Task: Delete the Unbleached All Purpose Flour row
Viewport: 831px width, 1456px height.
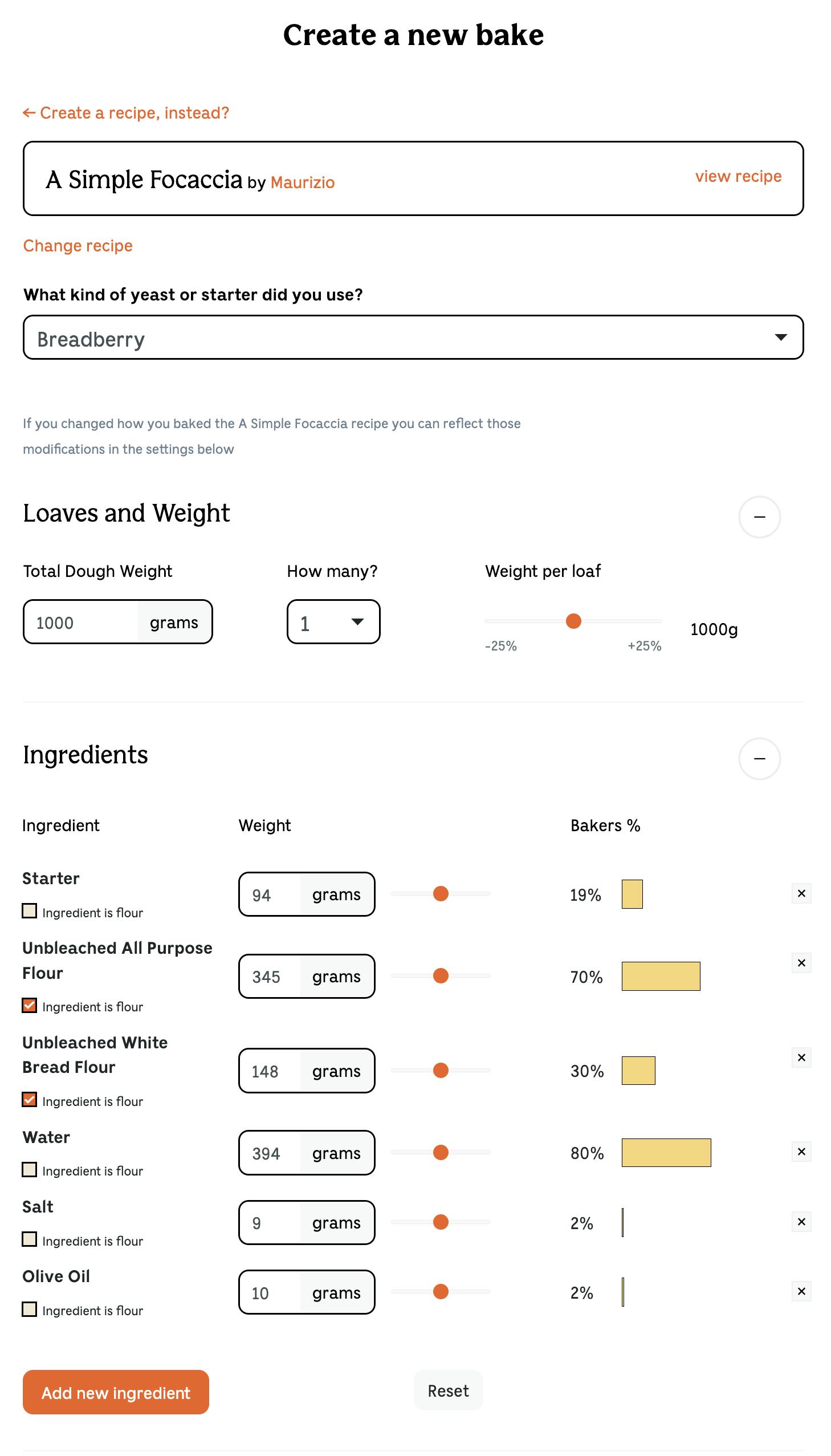Action: [x=801, y=963]
